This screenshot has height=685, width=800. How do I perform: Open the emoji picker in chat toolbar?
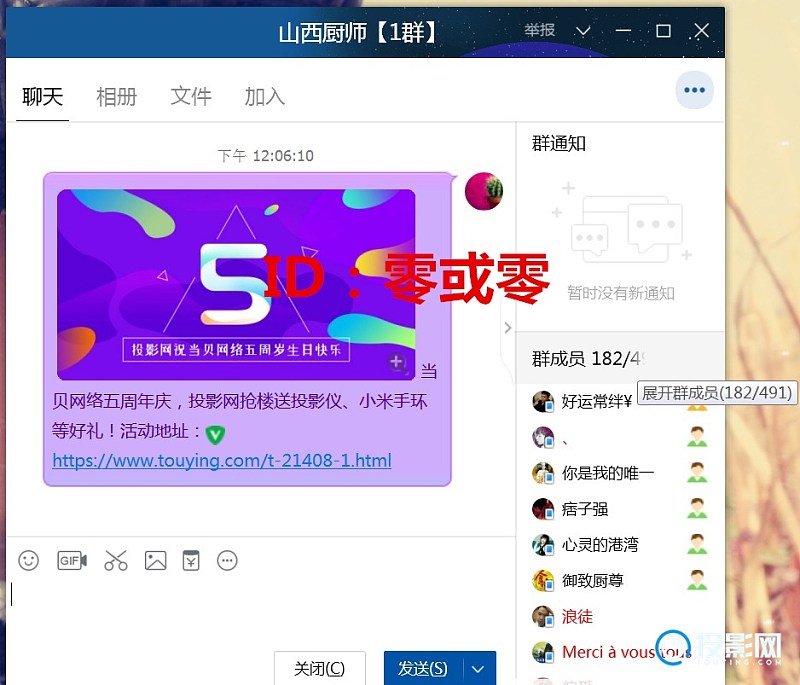[29, 561]
